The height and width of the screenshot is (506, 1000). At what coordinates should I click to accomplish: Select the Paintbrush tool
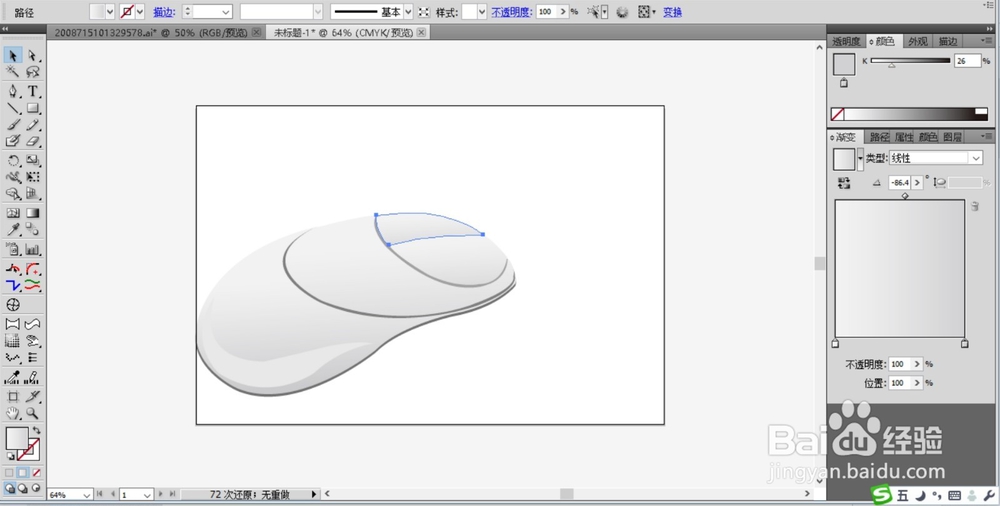13,124
